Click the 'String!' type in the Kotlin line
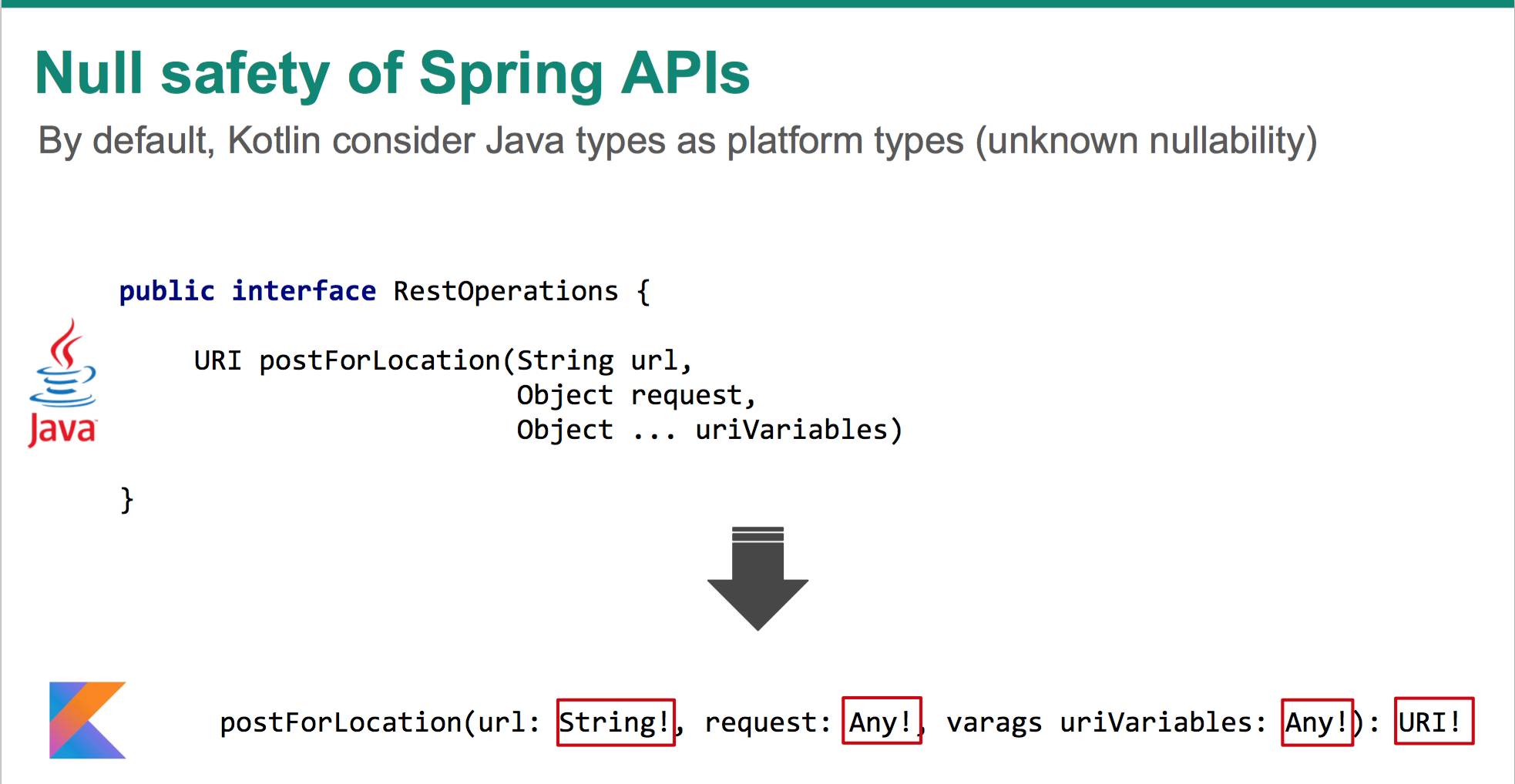This screenshot has height=784, width=1515. pyautogui.click(x=616, y=722)
